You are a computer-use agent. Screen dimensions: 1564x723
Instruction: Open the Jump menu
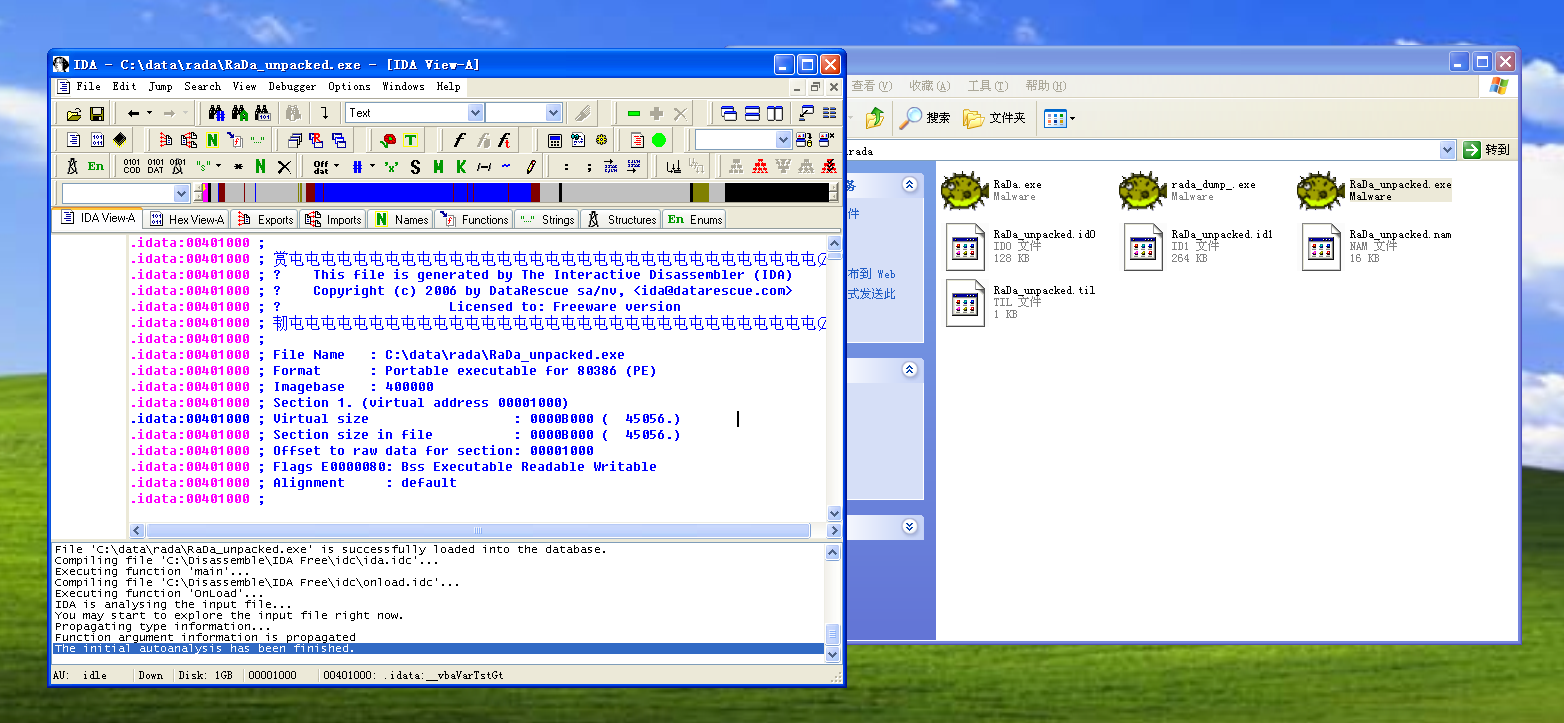tap(161, 87)
